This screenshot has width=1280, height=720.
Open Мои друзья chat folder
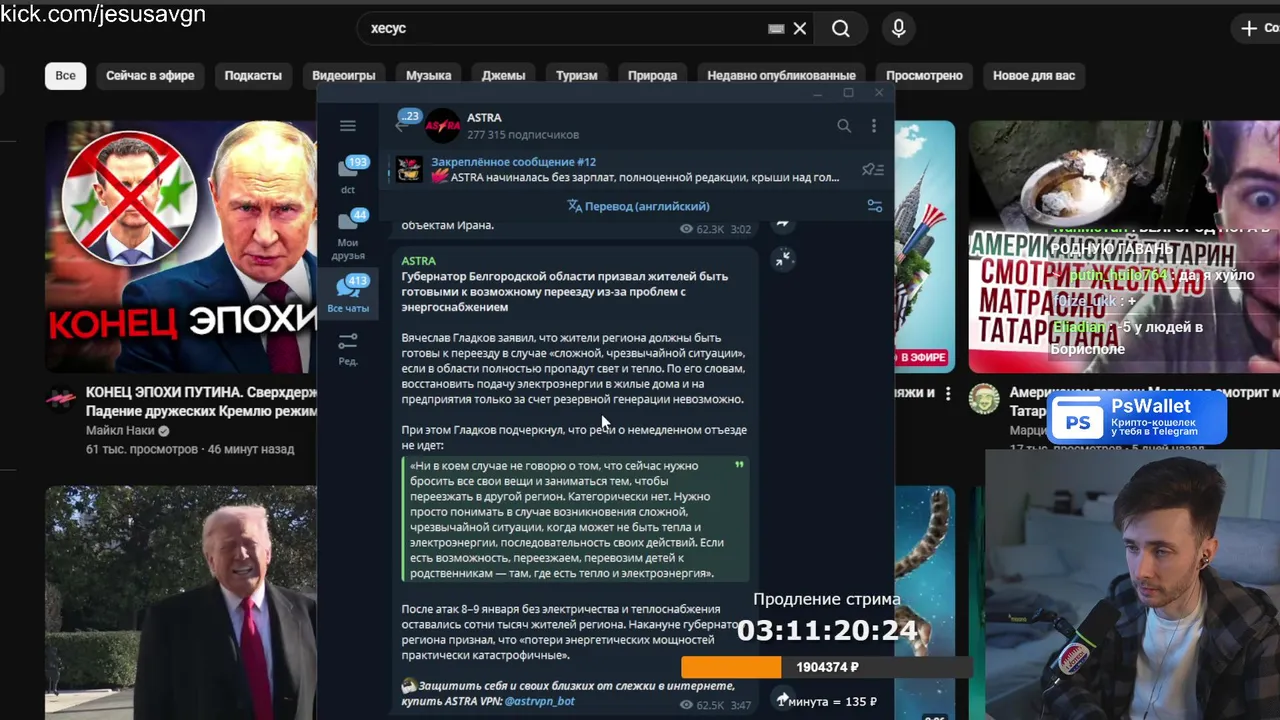click(348, 235)
